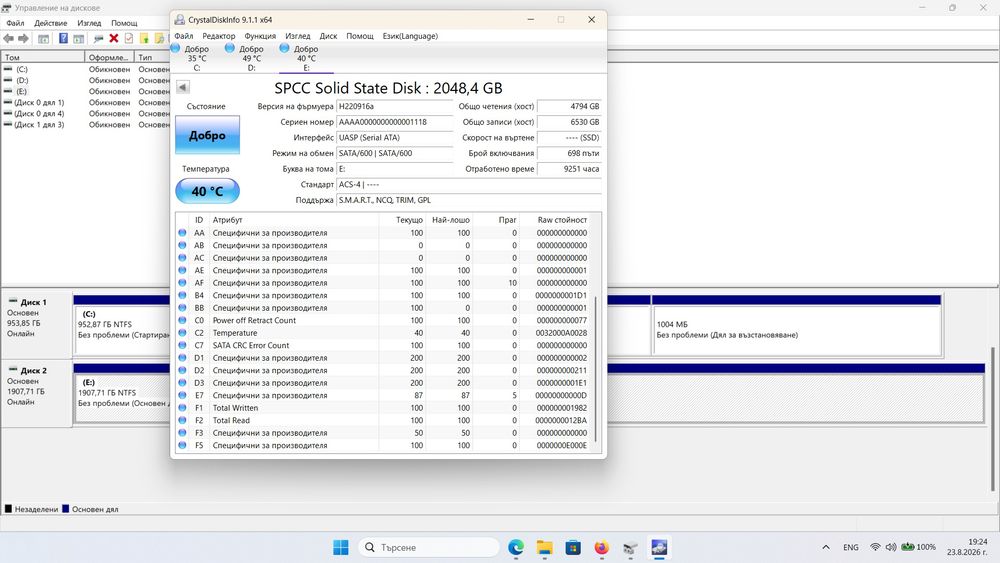Select the 1004 МБ recovery partition block

[796, 330]
